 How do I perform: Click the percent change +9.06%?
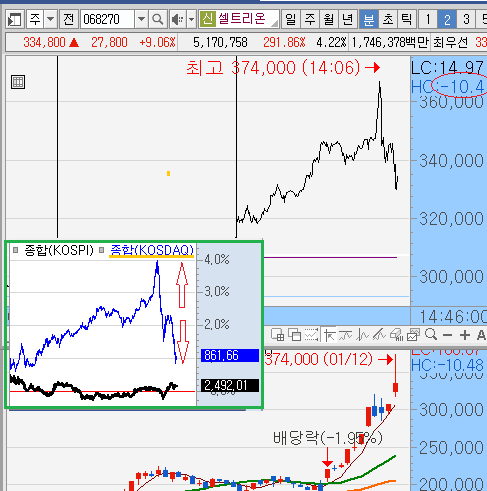[x=157, y=42]
